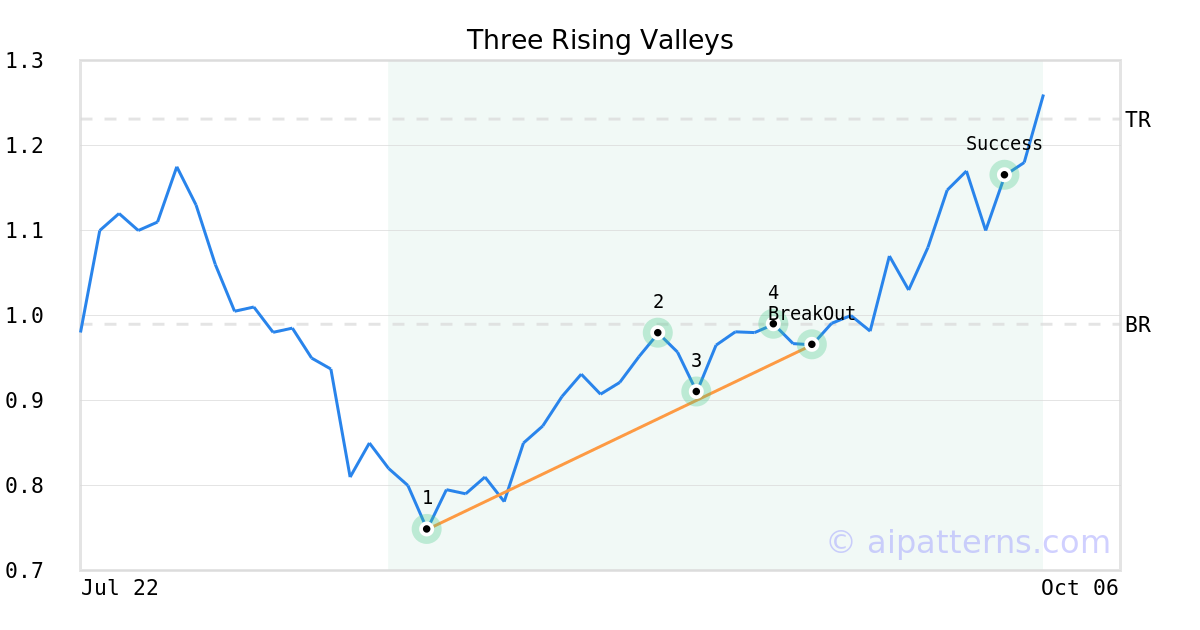Click the circled marker labeled 4
Image resolution: width=1200 pixels, height=630 pixels.
click(x=773, y=323)
